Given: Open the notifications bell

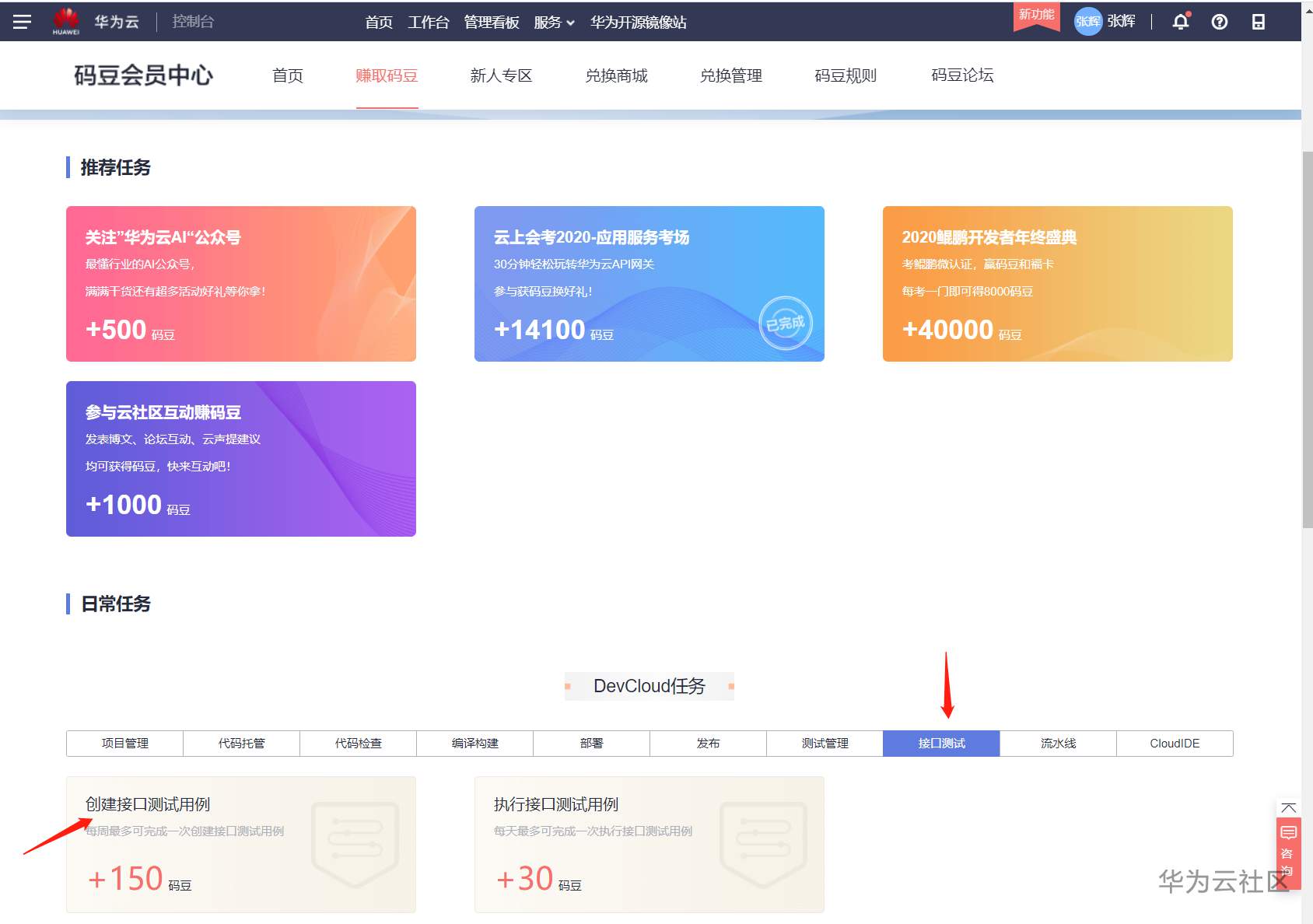Looking at the screenshot, I should pyautogui.click(x=1181, y=22).
